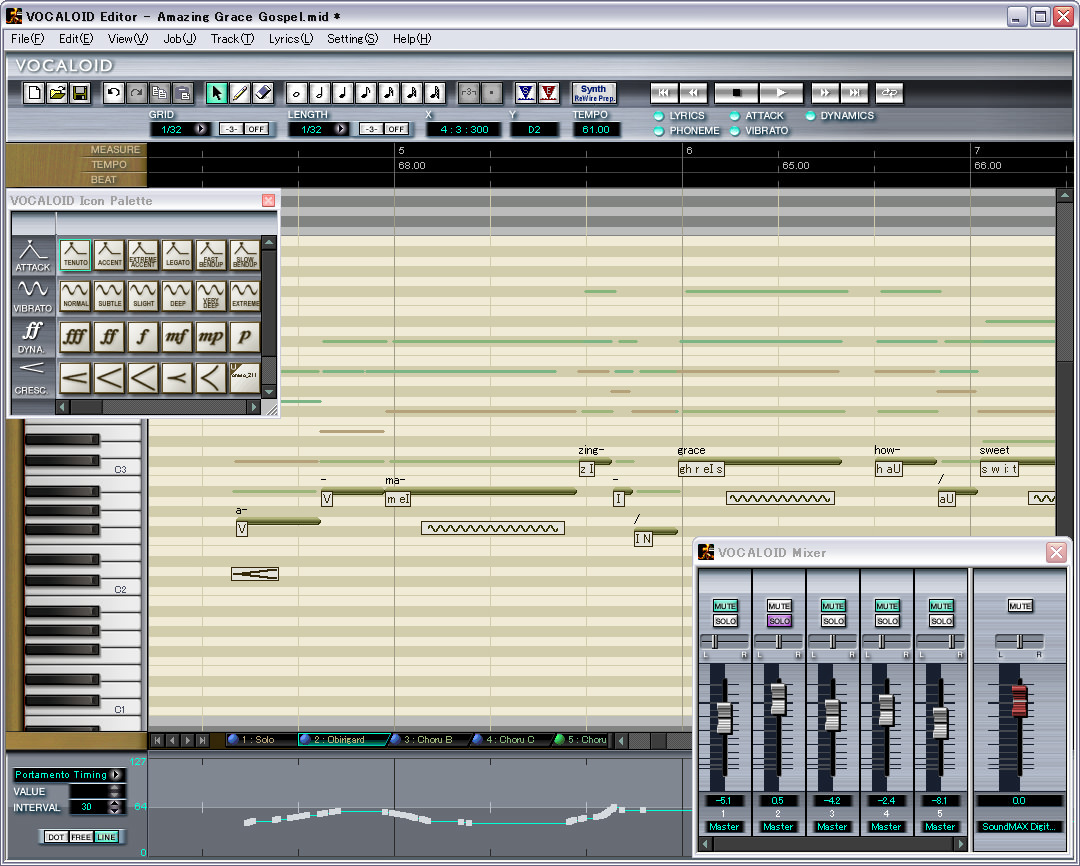Click the channel 1 volume fader
This screenshot has height=866, width=1080.
(x=725, y=718)
